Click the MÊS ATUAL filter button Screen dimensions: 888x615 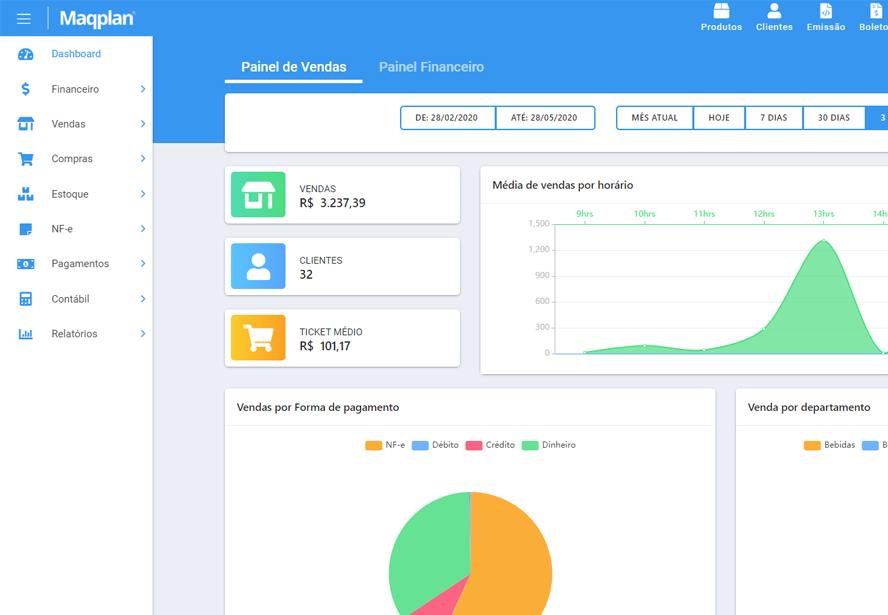pyautogui.click(x=654, y=118)
